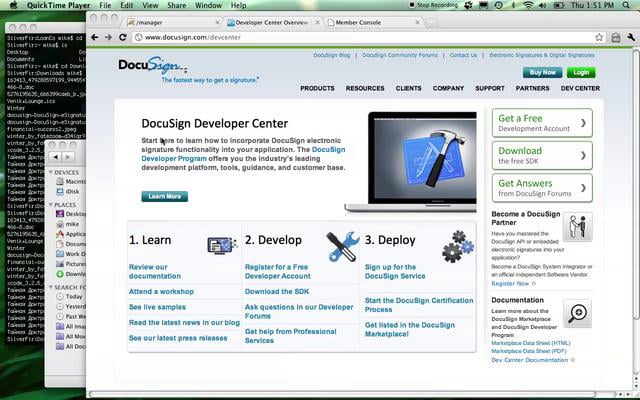The image size is (640, 400).
Task: Click Stop Recording in menu bar
Action: [433, 5]
